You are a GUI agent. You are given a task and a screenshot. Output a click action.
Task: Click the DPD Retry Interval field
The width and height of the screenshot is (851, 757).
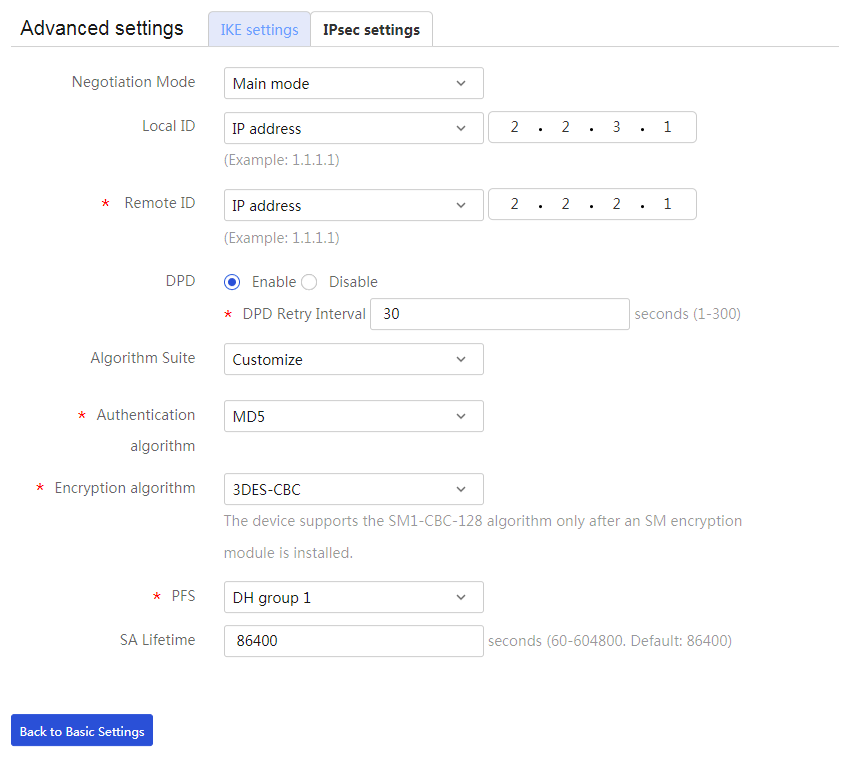pyautogui.click(x=500, y=314)
